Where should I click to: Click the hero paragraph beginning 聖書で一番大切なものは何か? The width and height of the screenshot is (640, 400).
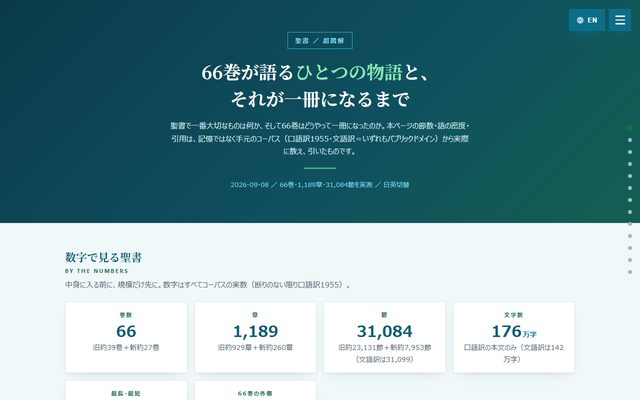[320, 138]
